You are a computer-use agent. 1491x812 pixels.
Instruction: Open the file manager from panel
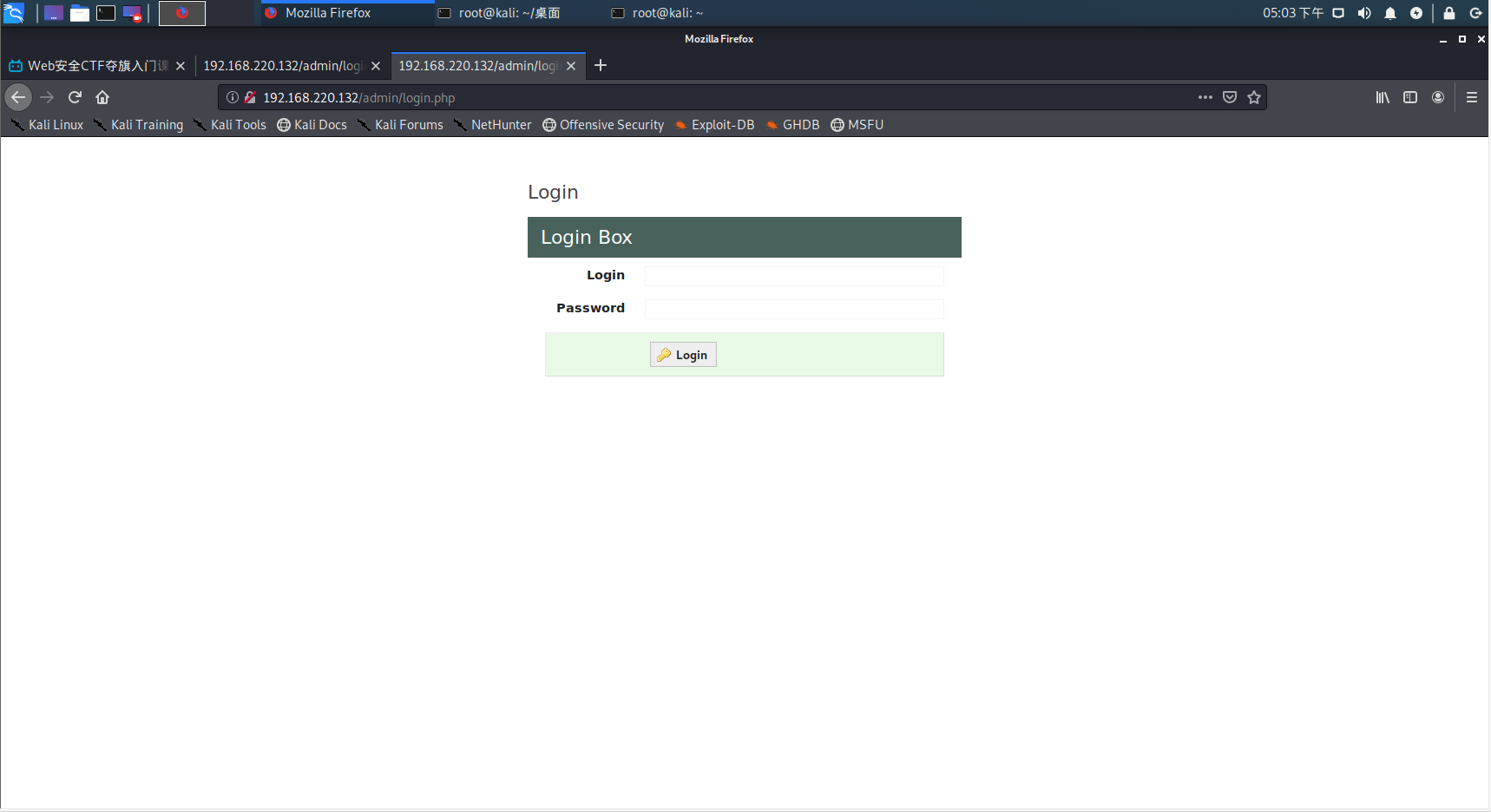pos(80,13)
